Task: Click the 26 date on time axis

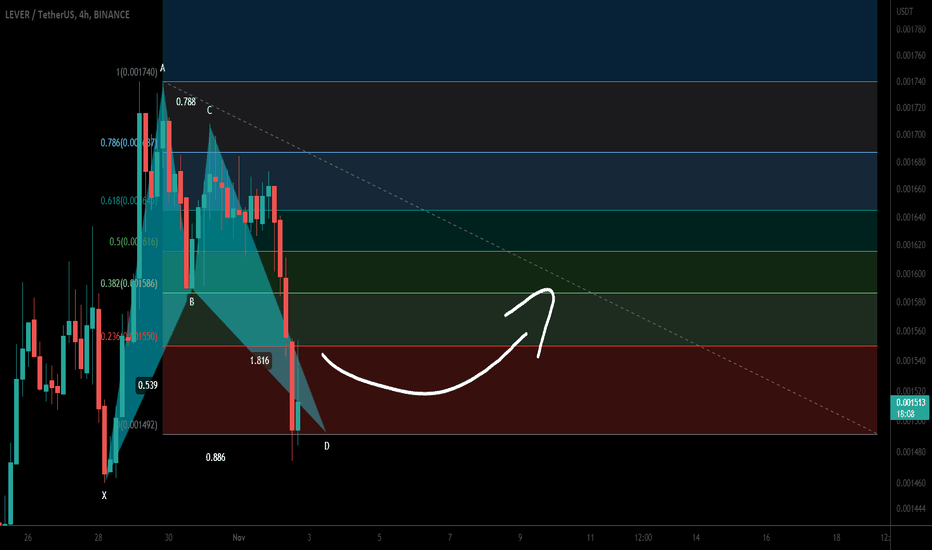Action: point(28,538)
